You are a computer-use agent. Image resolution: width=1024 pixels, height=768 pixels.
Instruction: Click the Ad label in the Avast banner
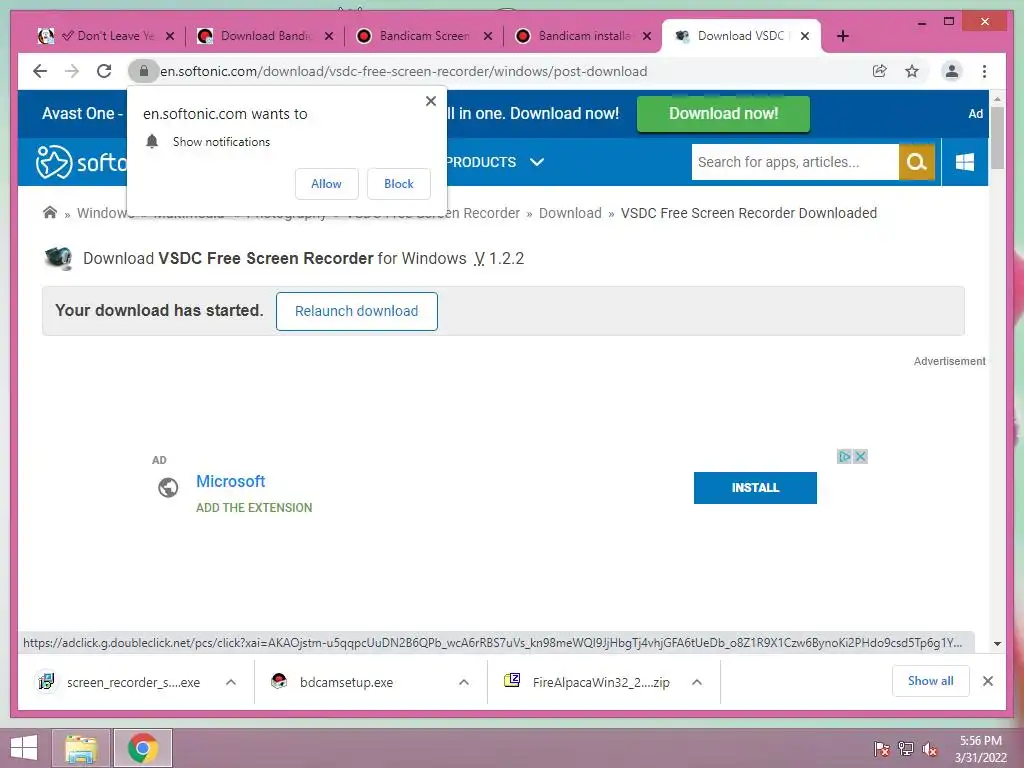pos(976,114)
